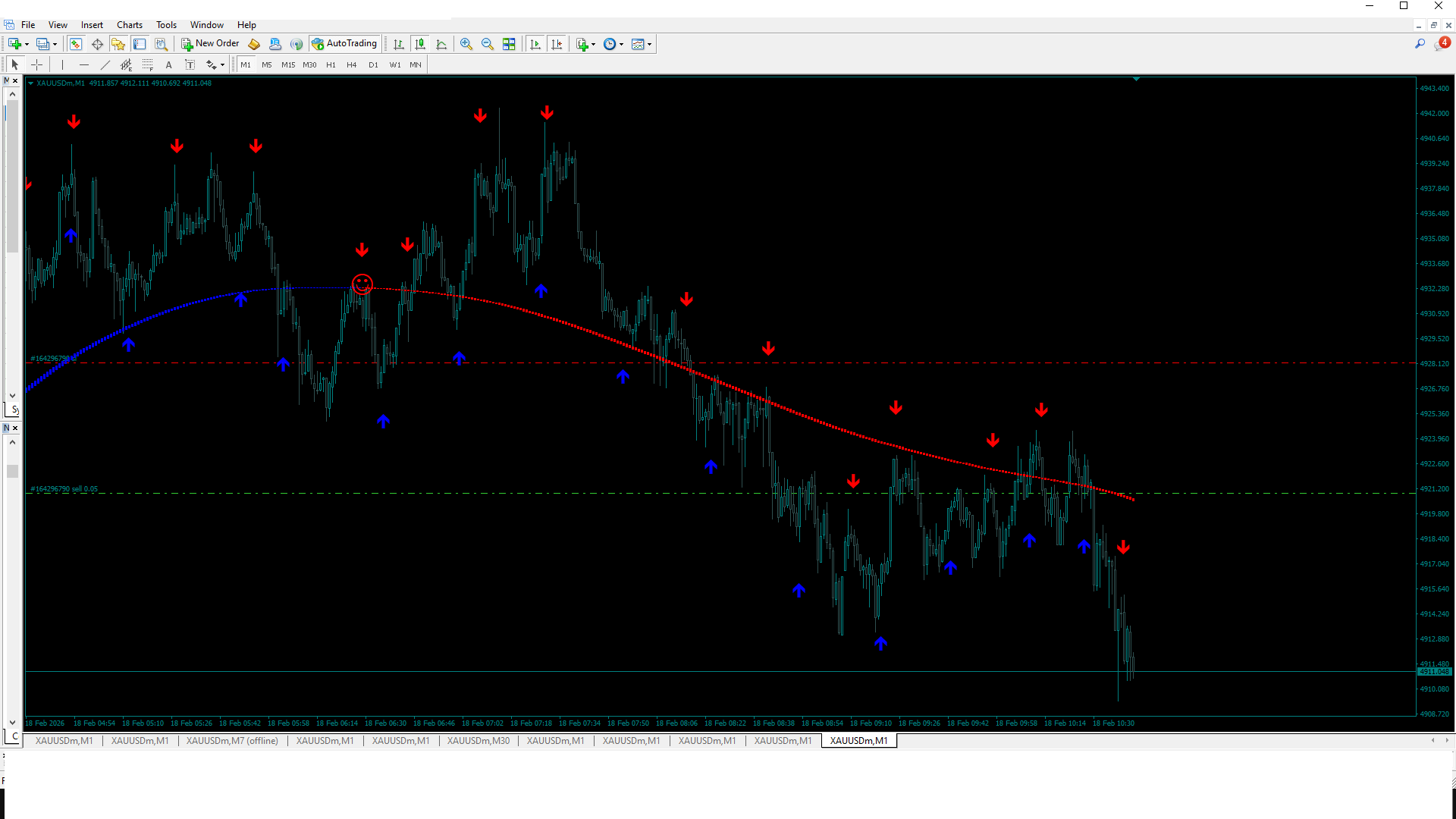Image resolution: width=1456 pixels, height=819 pixels.
Task: Toggle the AutoTrading button
Action: (344, 44)
